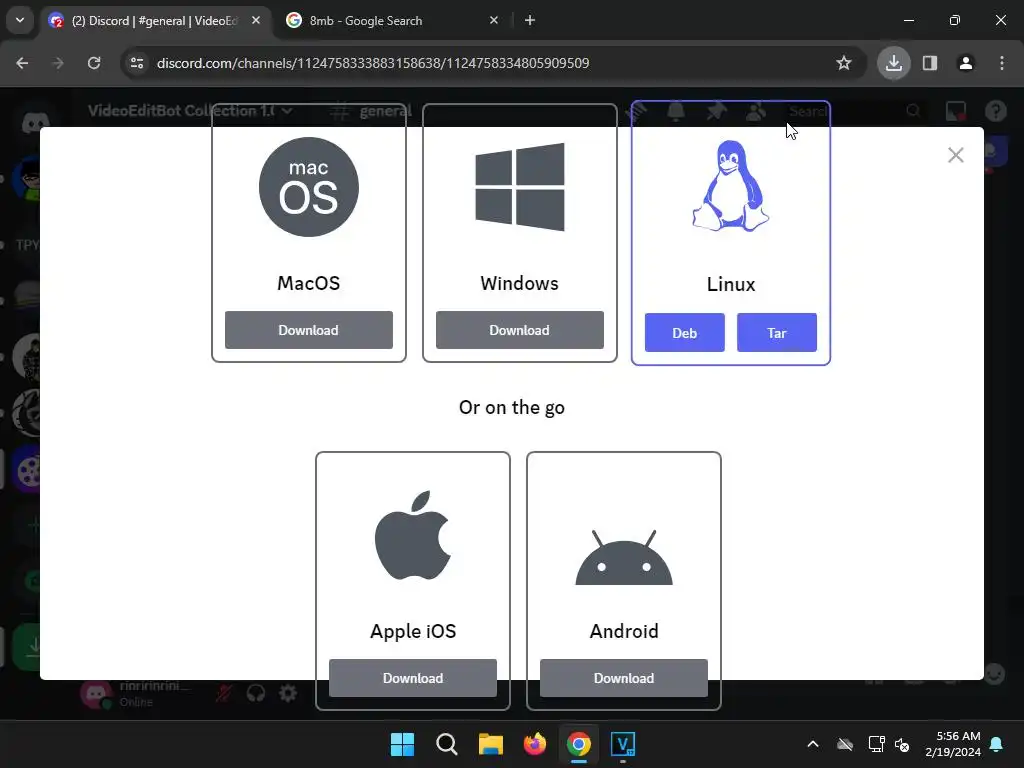This screenshot has width=1024, height=768.
Task: Close the download apps dialog
Action: point(955,155)
